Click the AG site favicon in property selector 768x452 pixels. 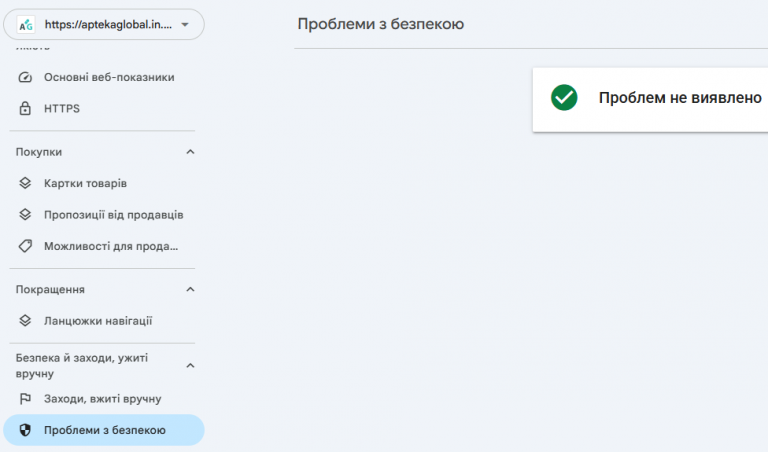pyautogui.click(x=26, y=24)
